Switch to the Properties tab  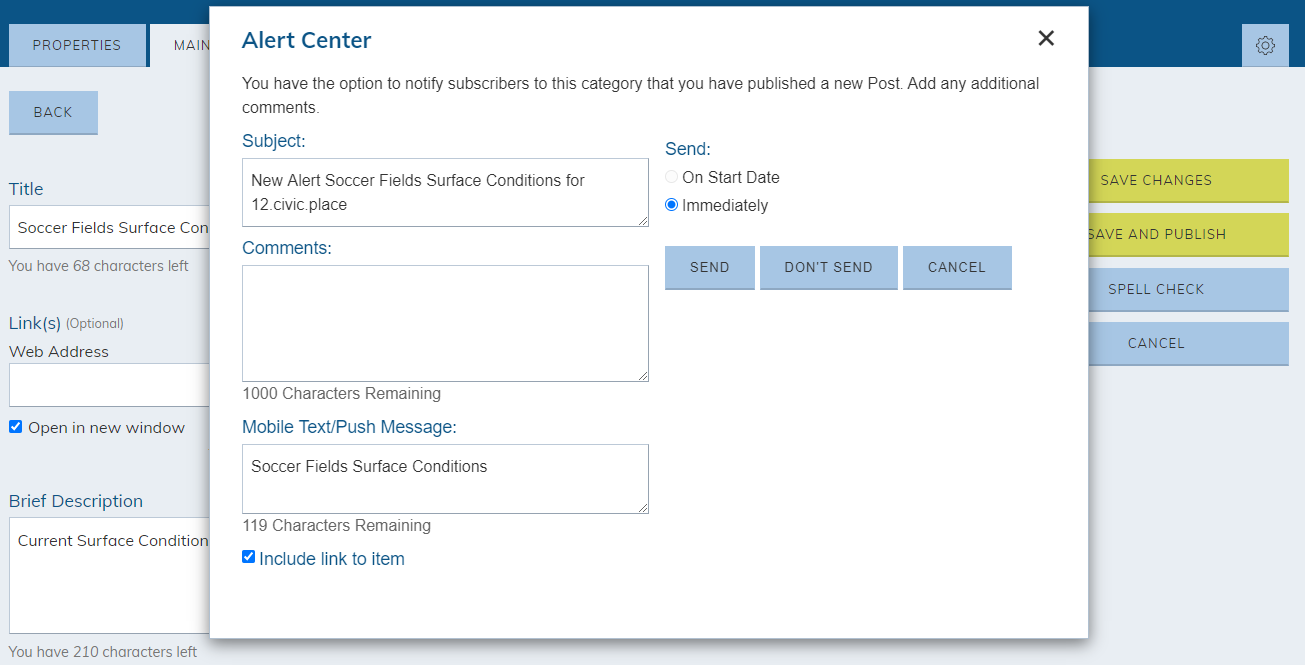(x=77, y=45)
